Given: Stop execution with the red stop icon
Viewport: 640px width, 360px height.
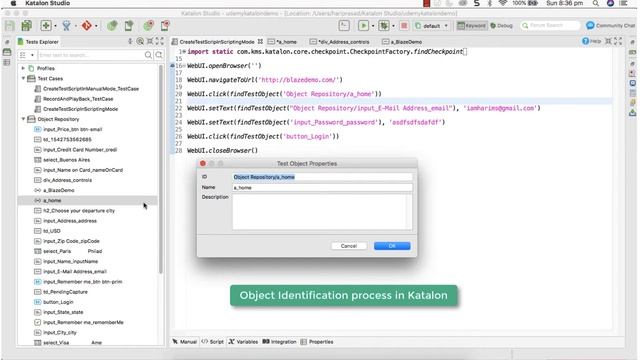Looking at the screenshot, I should tap(404, 26).
